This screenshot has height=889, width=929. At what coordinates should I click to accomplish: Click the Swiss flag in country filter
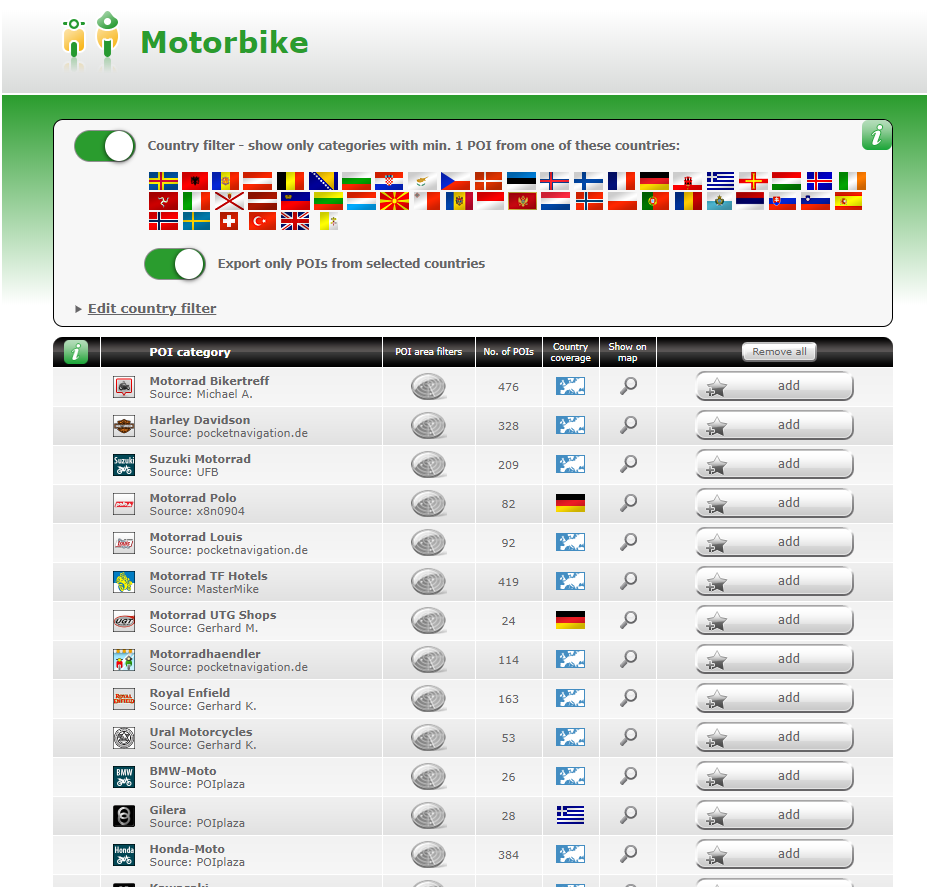pyautogui.click(x=229, y=221)
